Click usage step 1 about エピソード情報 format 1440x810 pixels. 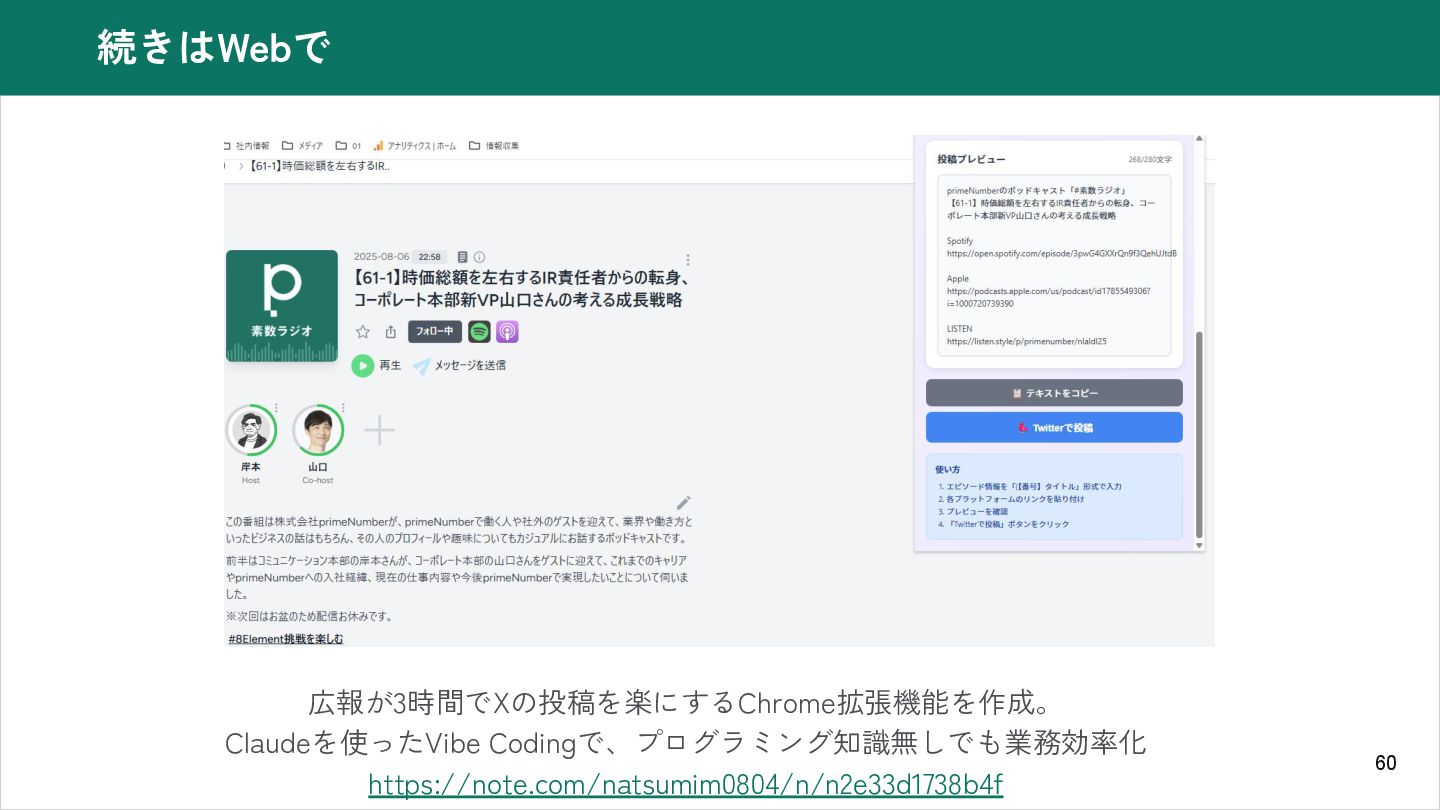pos(1030,486)
